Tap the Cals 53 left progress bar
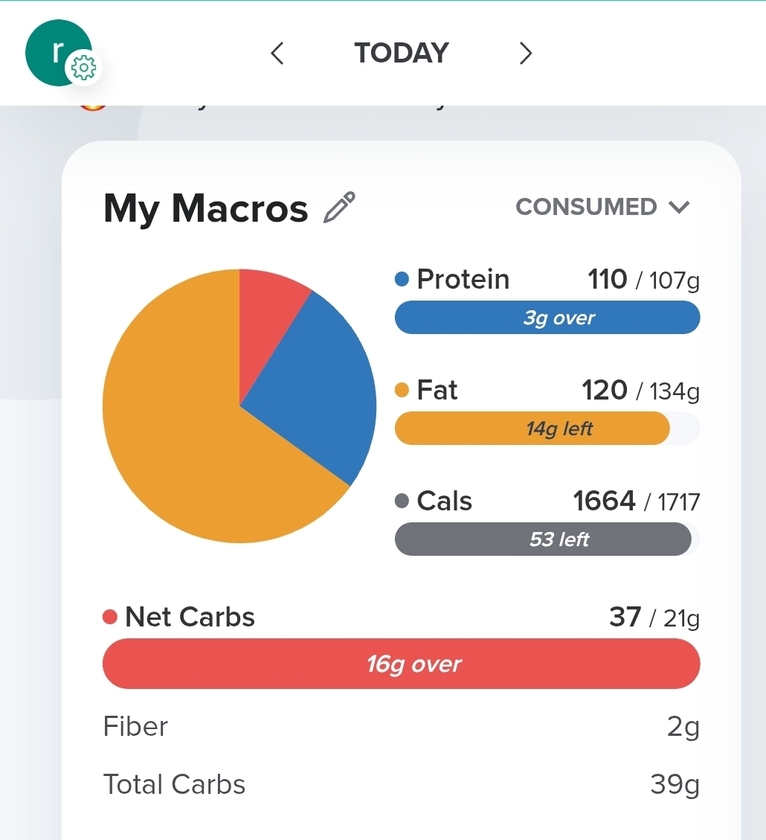 tap(547, 539)
